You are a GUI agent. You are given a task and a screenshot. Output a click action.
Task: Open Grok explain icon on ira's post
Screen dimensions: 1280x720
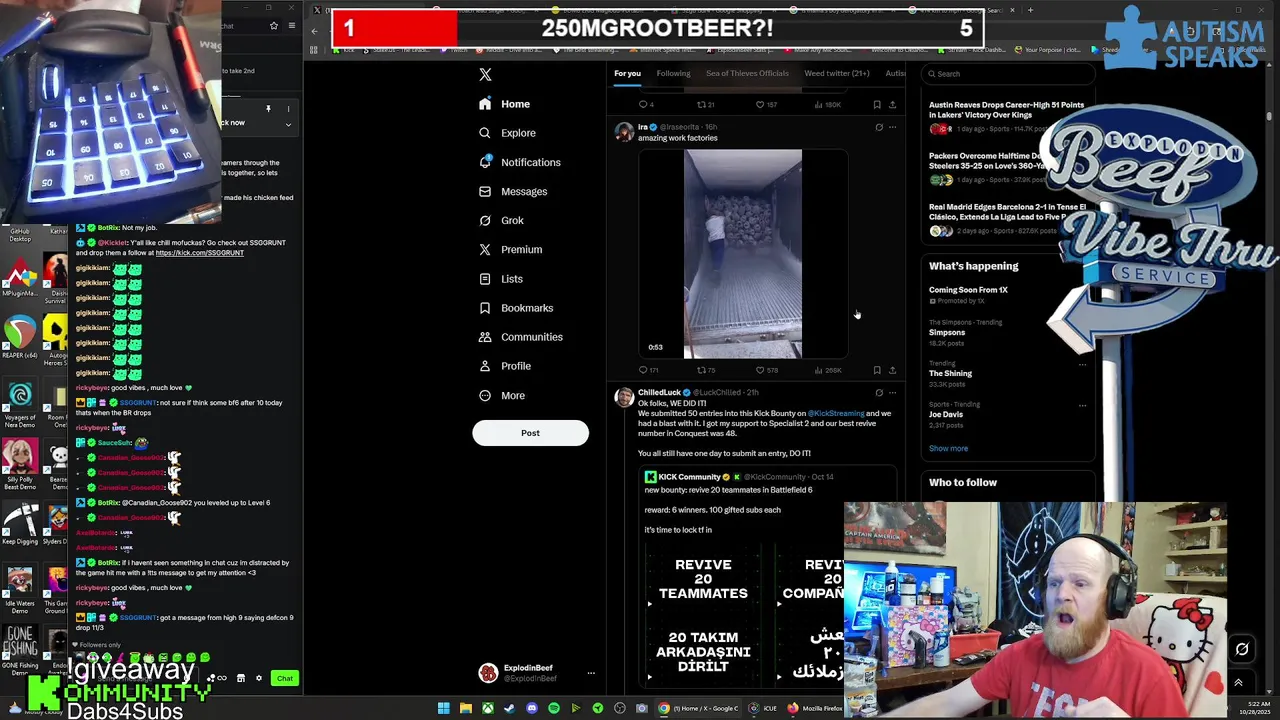click(879, 127)
